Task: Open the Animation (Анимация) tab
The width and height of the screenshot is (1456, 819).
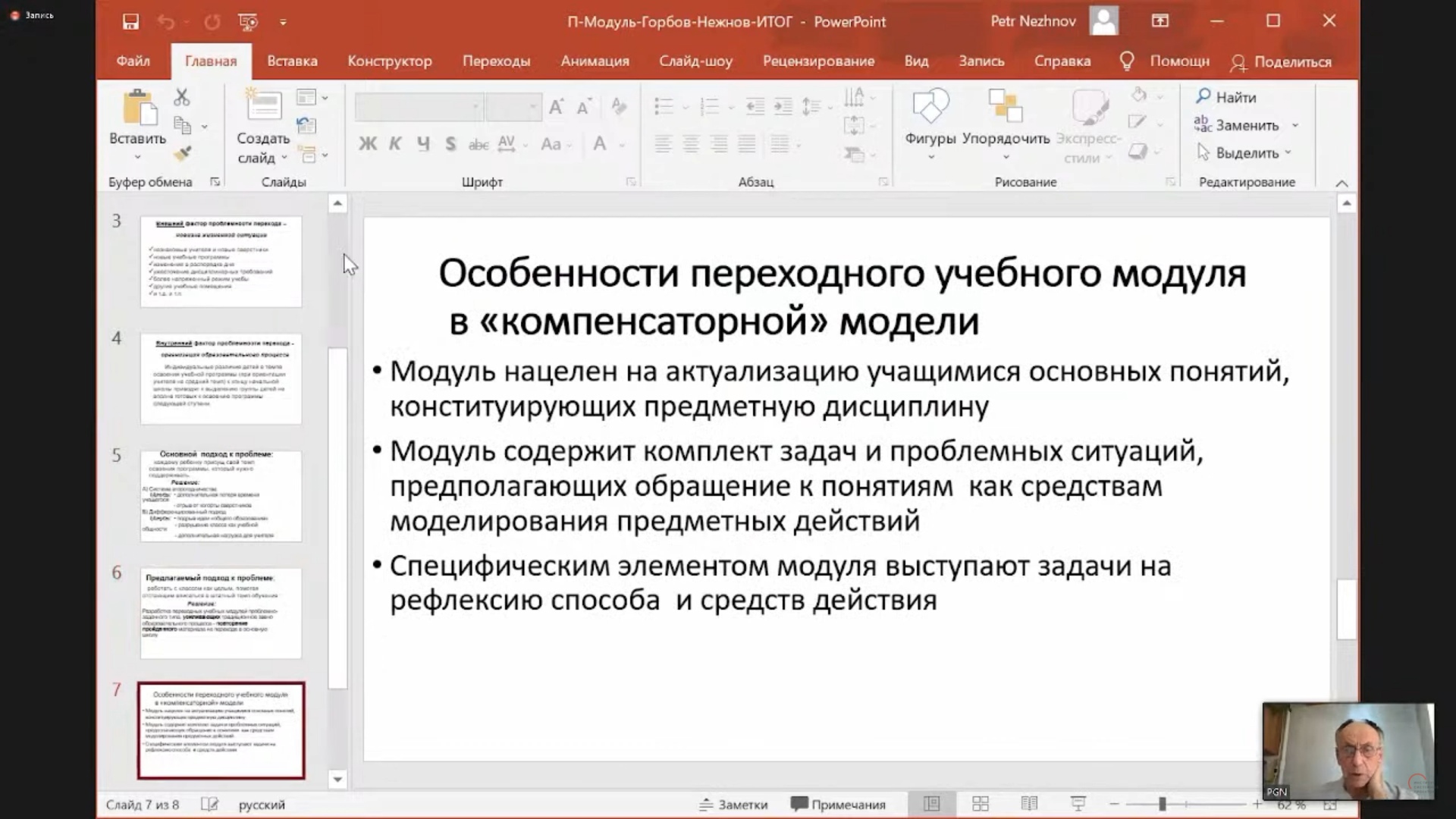Action: coord(595,61)
